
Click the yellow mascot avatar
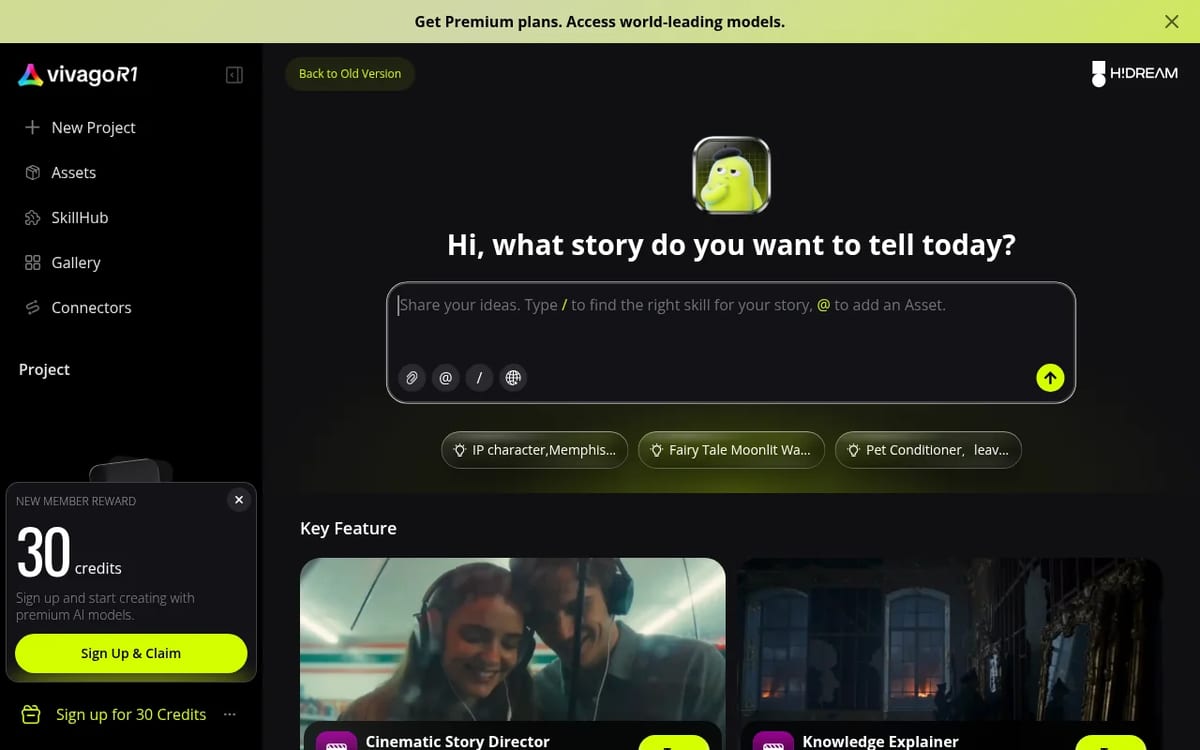(x=731, y=175)
